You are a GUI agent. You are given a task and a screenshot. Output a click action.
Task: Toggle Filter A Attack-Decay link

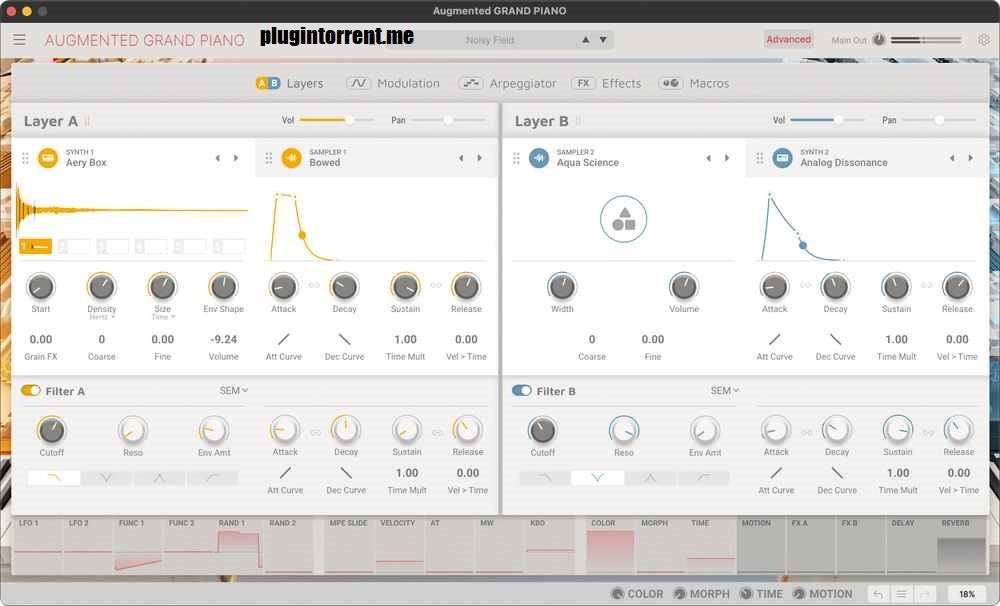click(x=315, y=432)
